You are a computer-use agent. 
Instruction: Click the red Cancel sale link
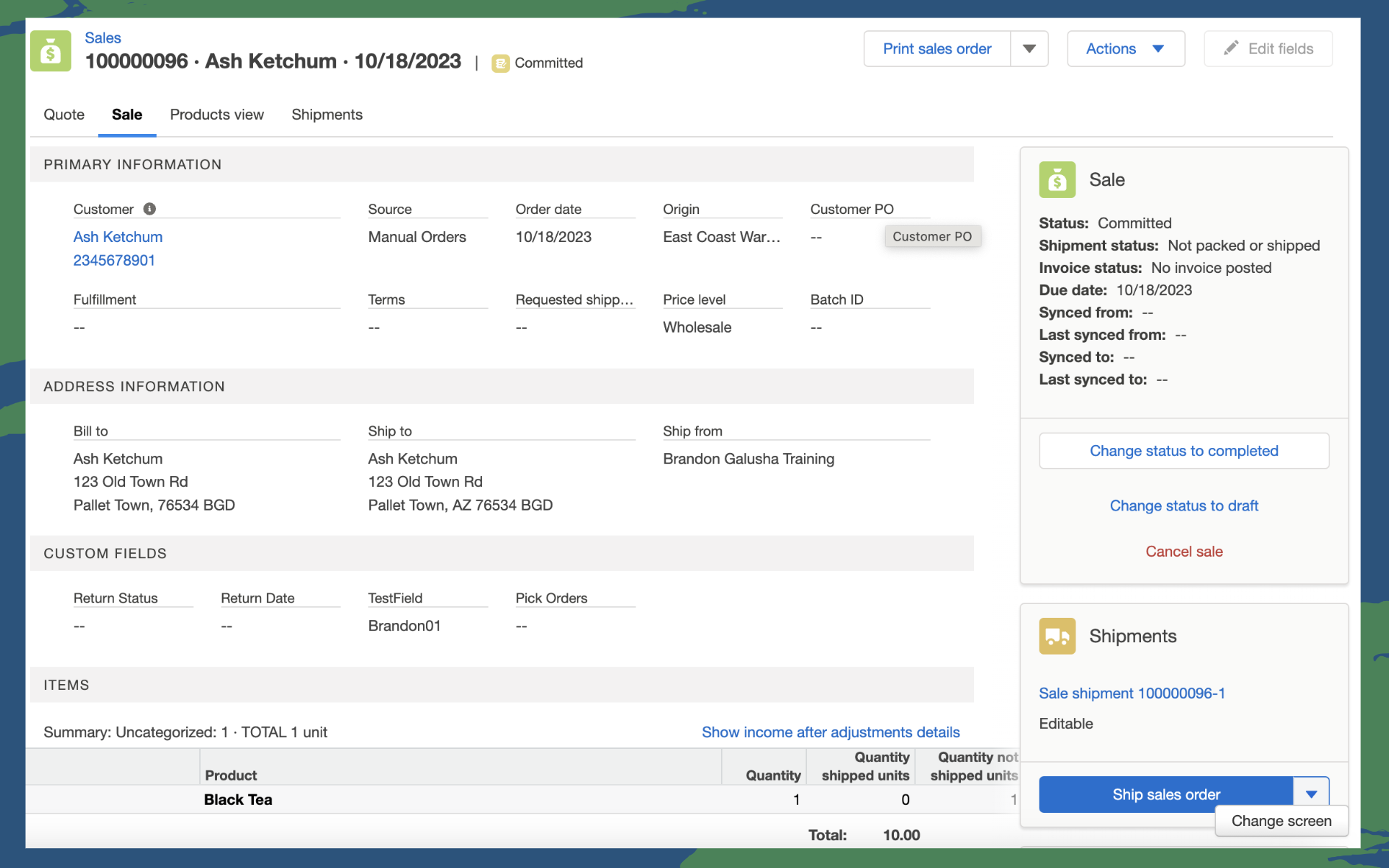(1184, 552)
